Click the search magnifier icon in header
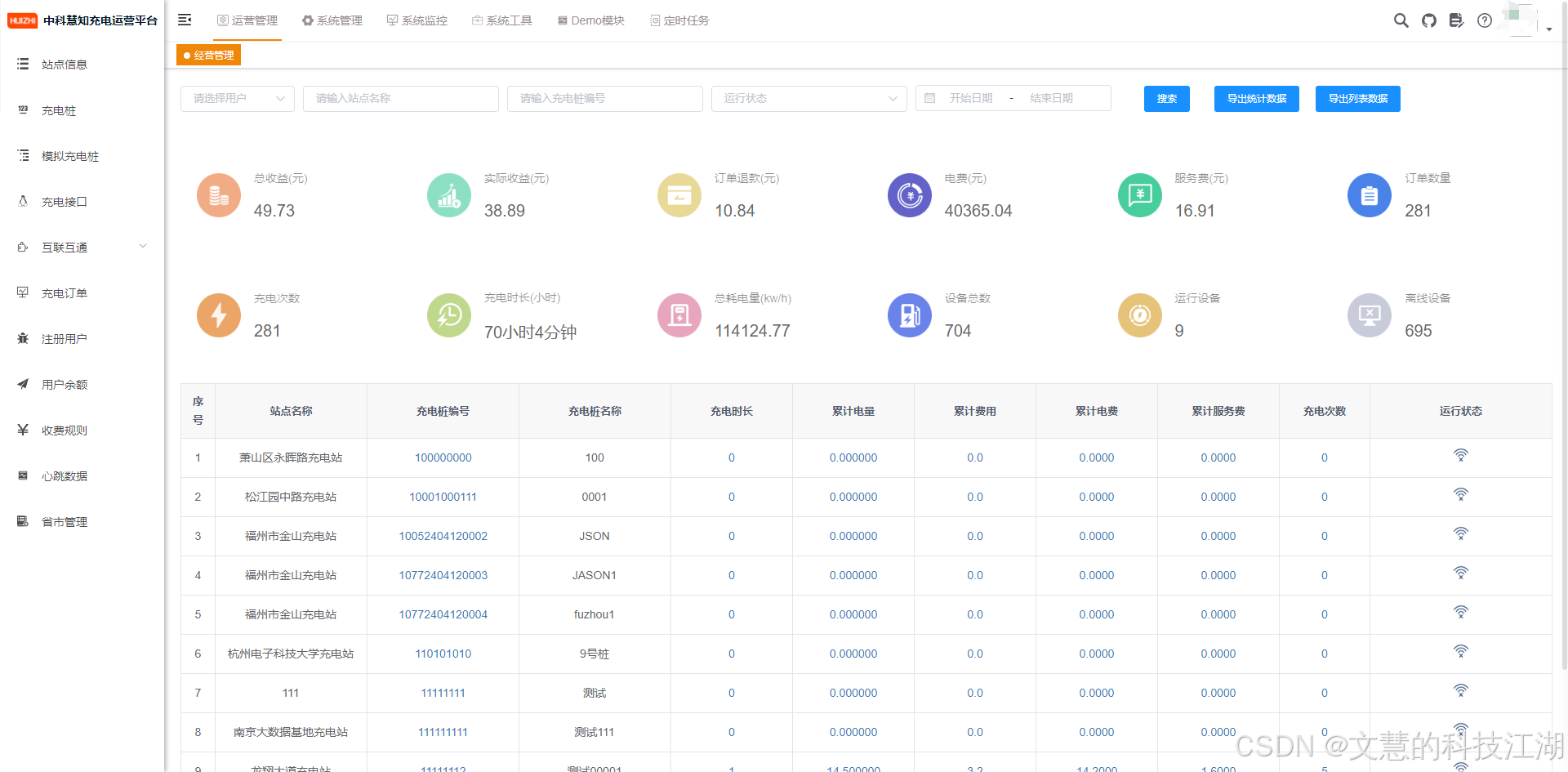The image size is (1568, 772). click(1401, 20)
